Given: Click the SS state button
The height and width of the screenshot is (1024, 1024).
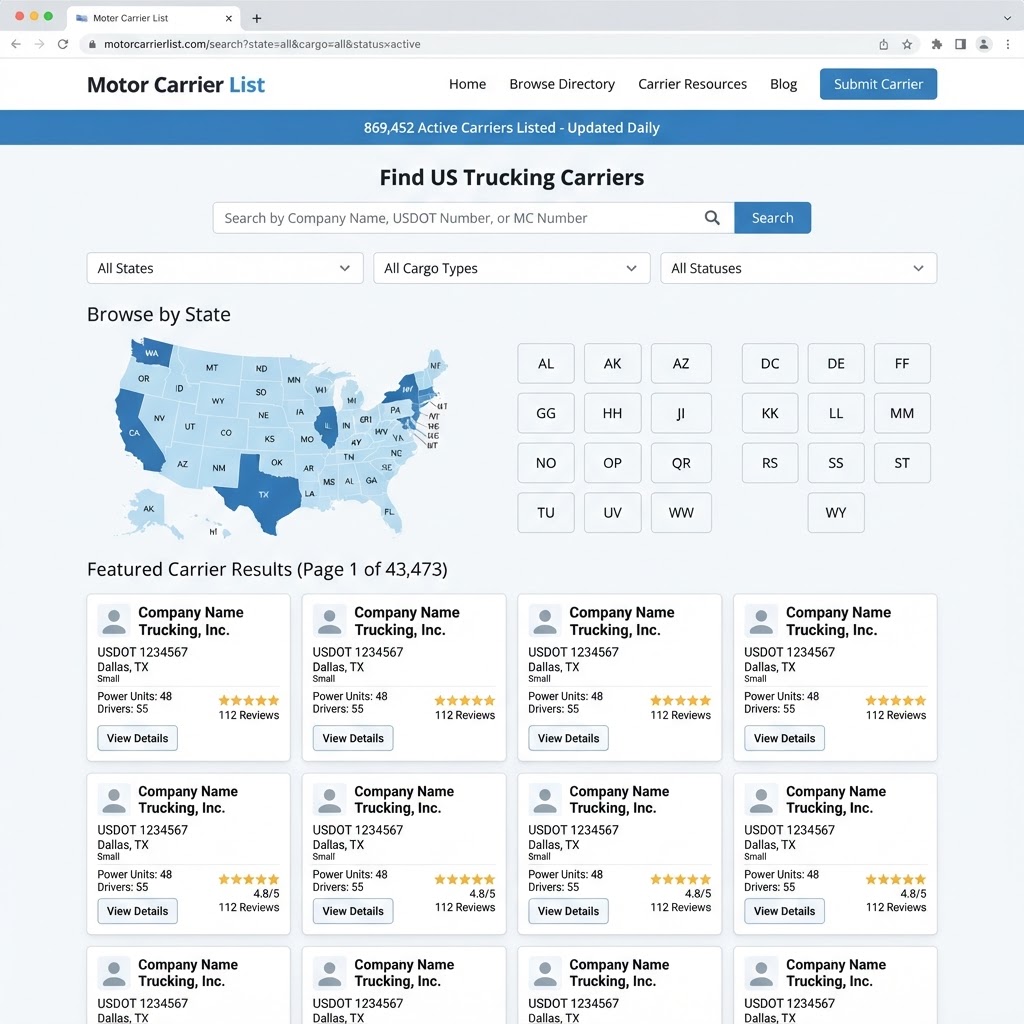Looking at the screenshot, I should pos(836,463).
